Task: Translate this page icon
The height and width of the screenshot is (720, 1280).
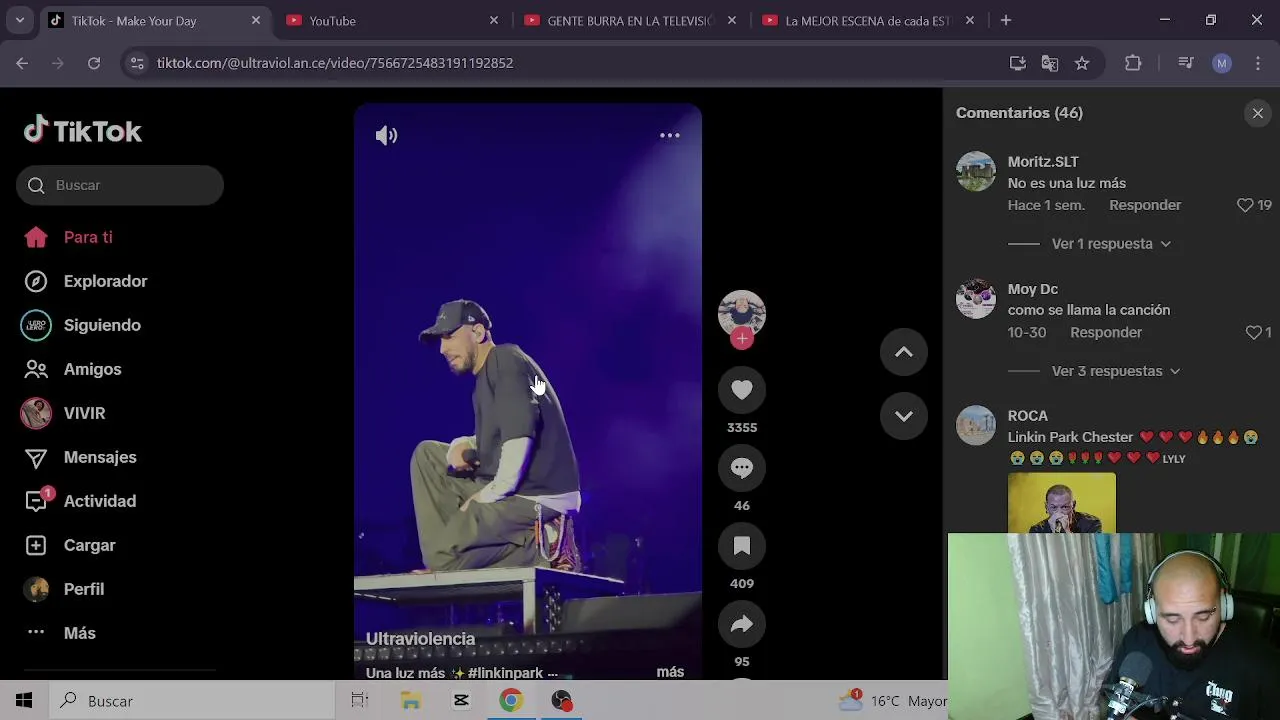Action: 1050,63
